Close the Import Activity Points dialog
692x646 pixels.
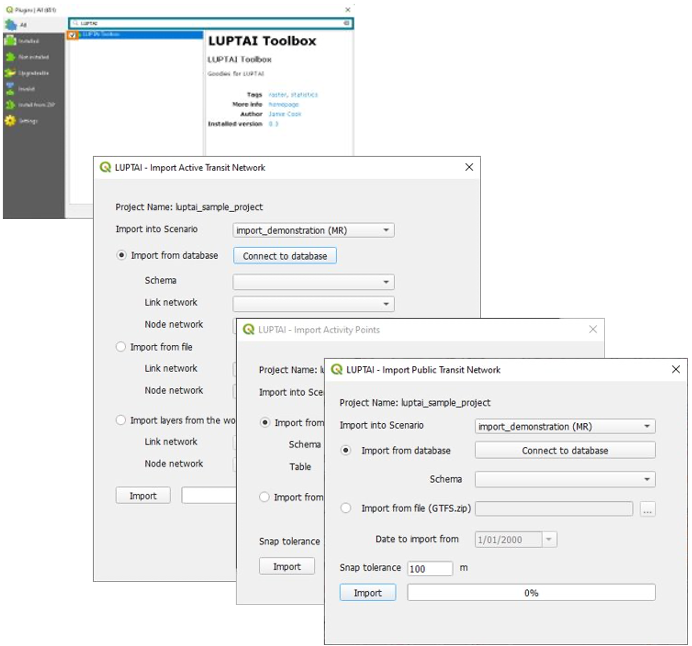point(593,329)
